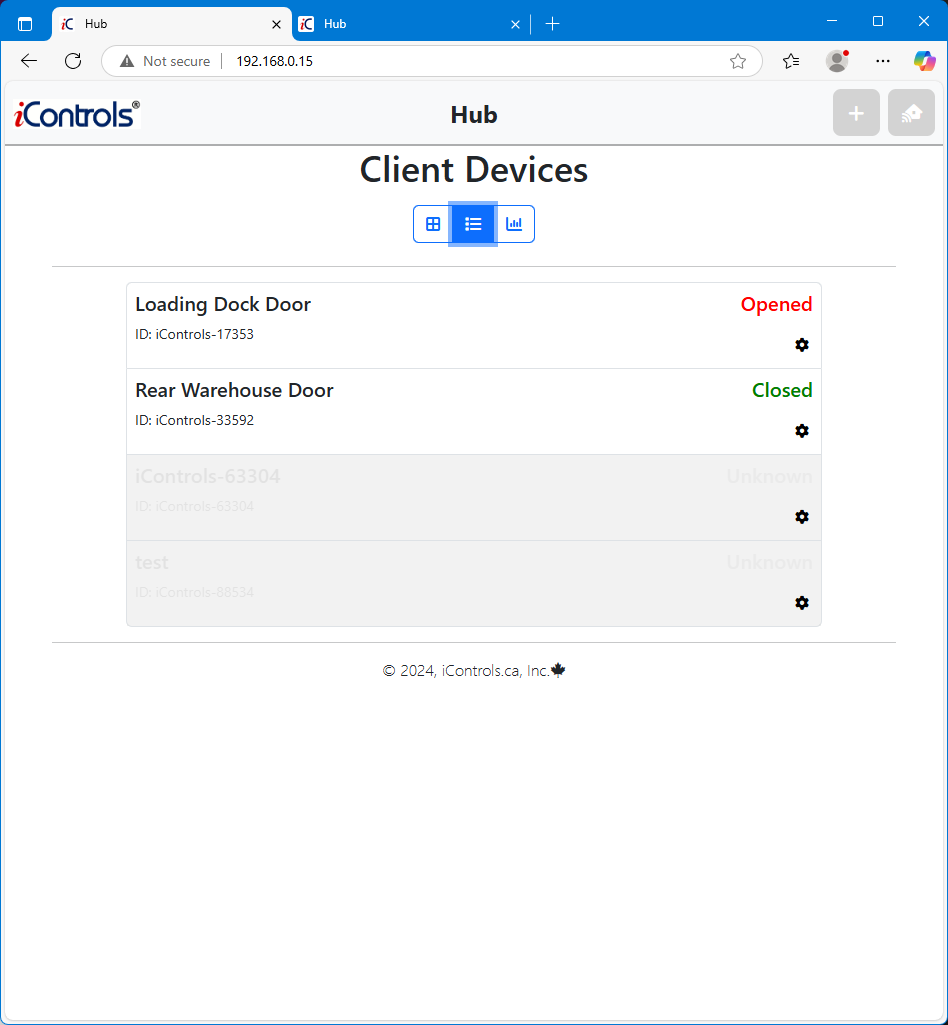Toggle the list view button
The height and width of the screenshot is (1025, 948).
tap(473, 224)
